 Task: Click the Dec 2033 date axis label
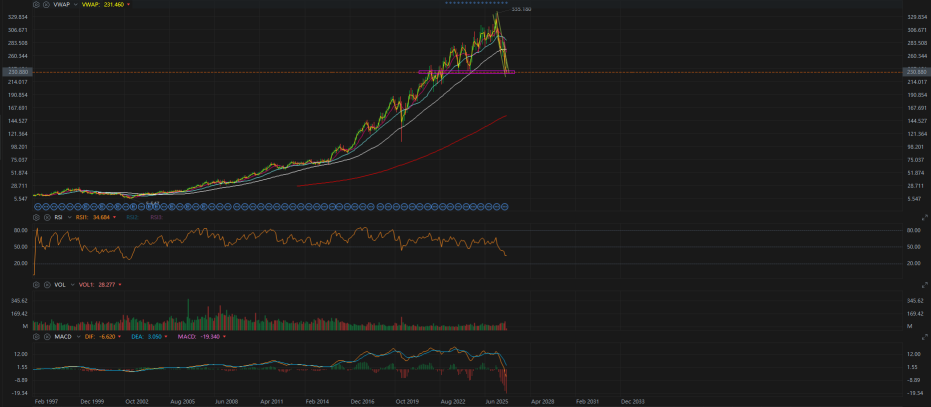point(632,402)
